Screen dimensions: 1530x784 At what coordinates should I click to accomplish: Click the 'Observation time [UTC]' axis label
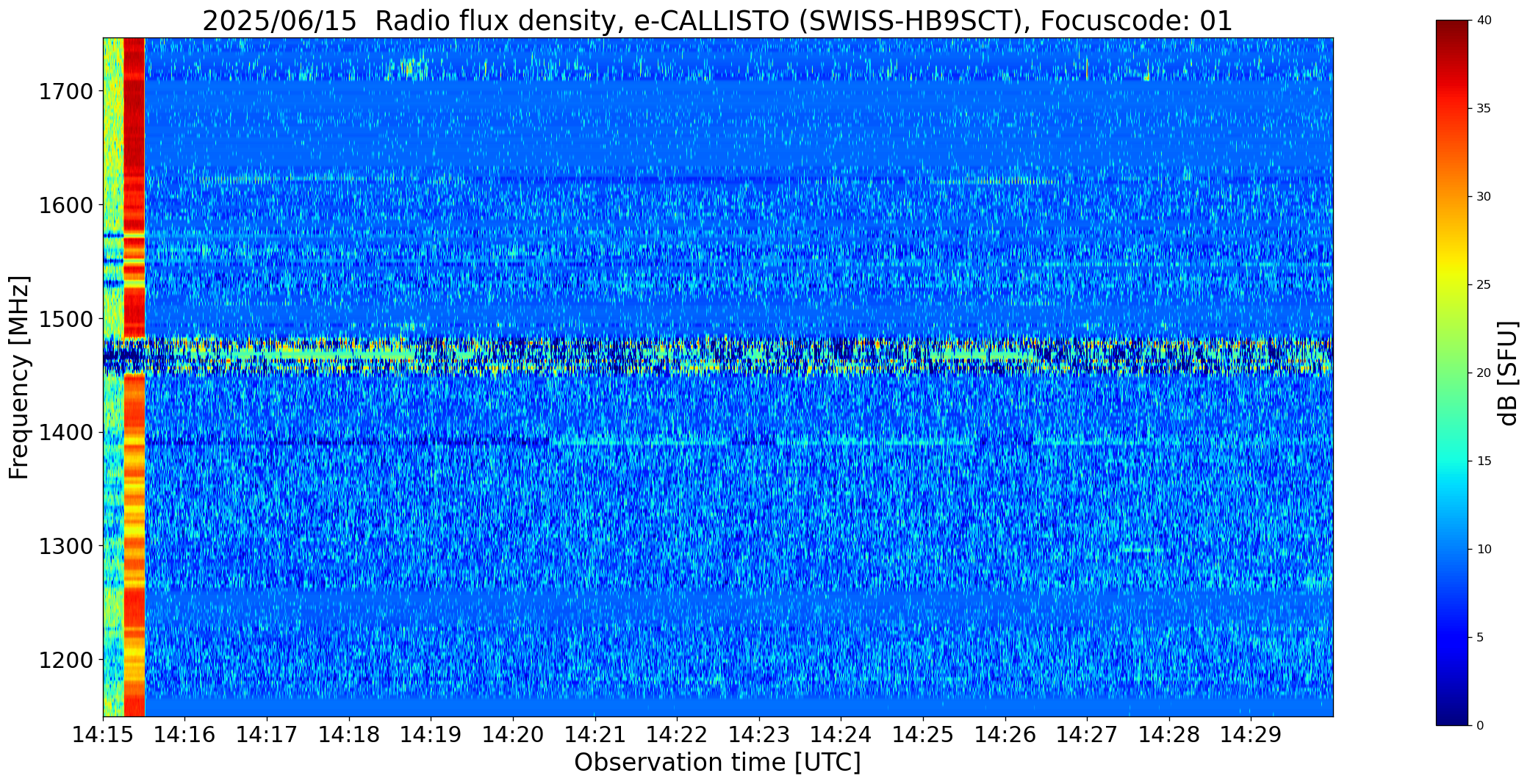(x=717, y=763)
